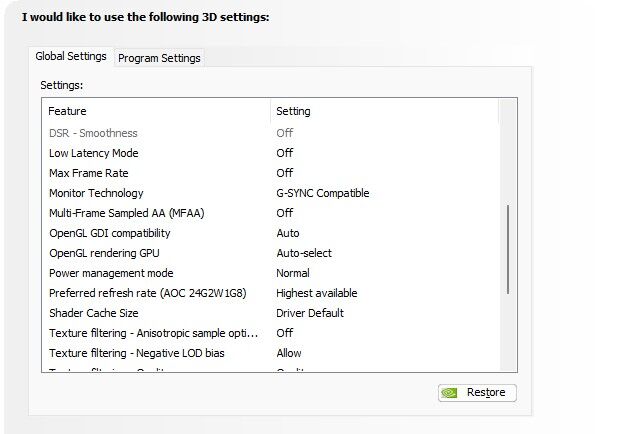Viewport: 635px width, 434px height.
Task: Open Texture filtering Negative LOD bias Allow value
Action: pos(289,353)
